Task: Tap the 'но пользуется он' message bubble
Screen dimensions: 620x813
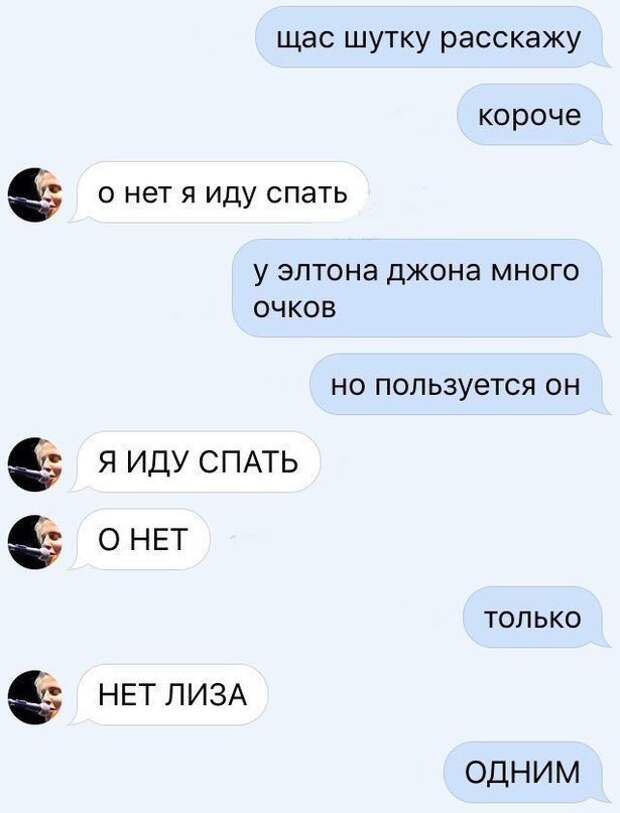Action: 459,384
